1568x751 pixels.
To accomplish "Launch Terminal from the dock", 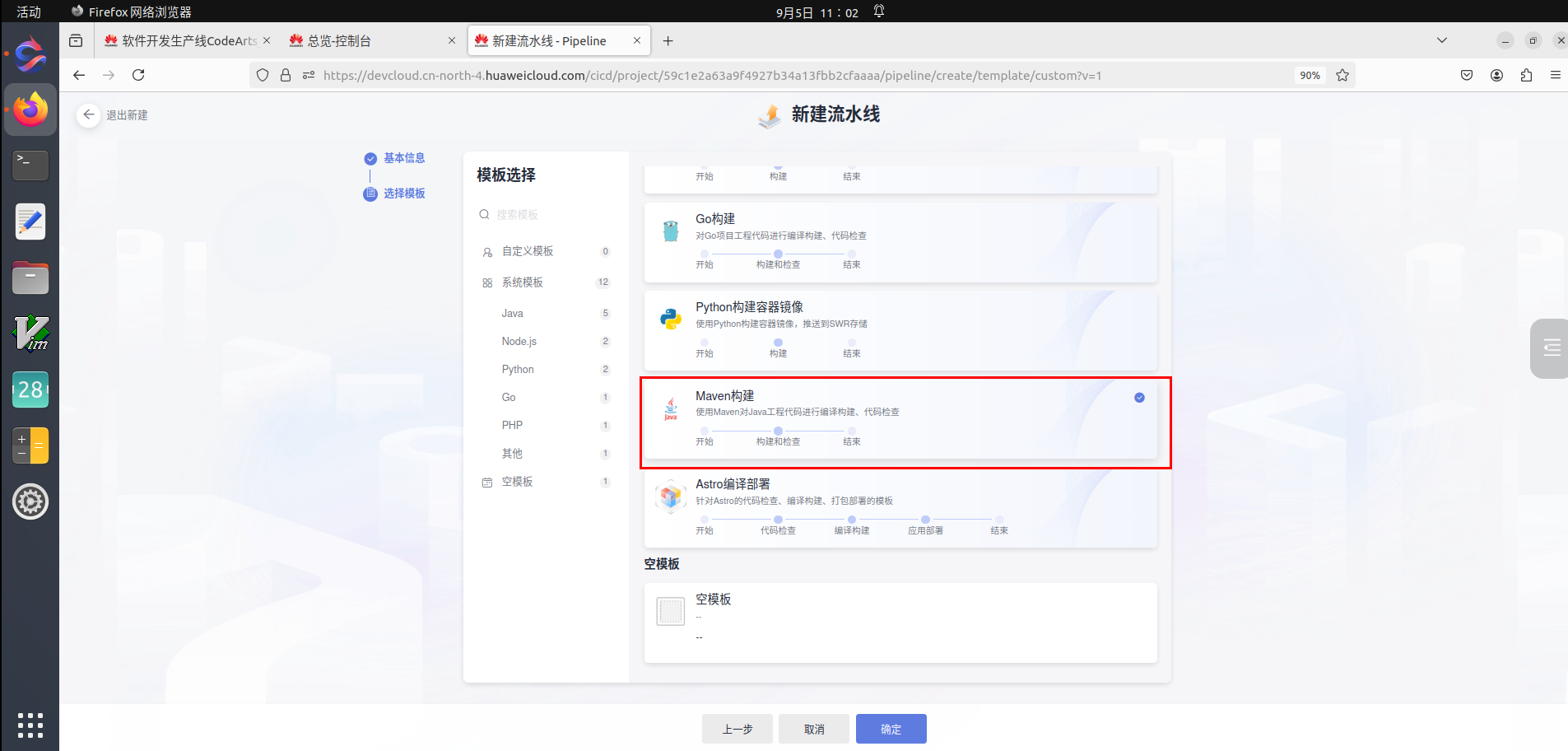I will [30, 165].
